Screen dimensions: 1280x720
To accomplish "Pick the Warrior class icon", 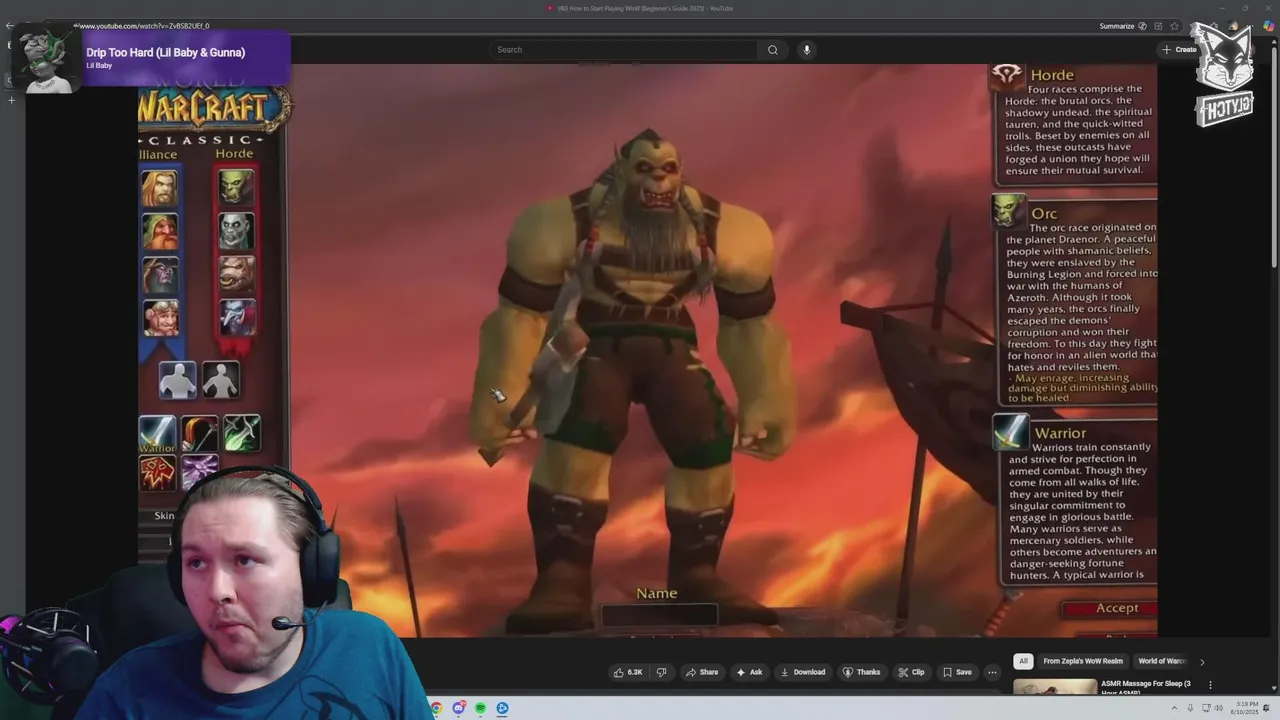I will tap(157, 434).
